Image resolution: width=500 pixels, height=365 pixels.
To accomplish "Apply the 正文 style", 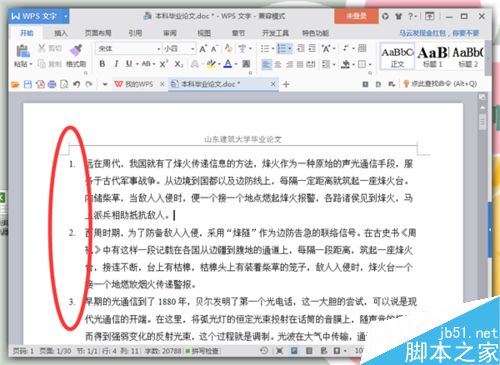I will (397, 56).
